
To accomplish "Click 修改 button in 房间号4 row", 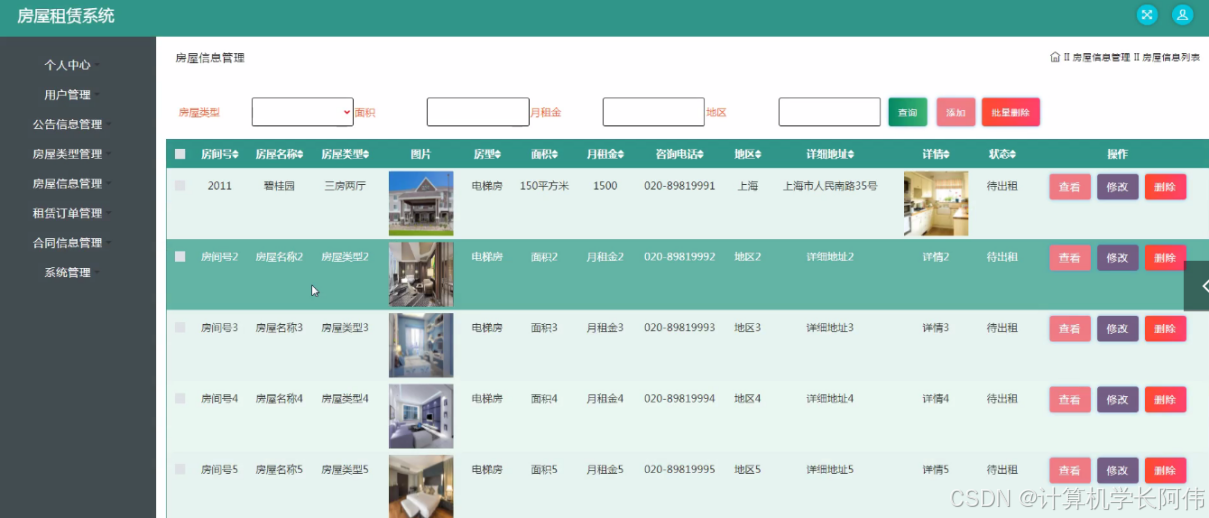I will click(1118, 400).
